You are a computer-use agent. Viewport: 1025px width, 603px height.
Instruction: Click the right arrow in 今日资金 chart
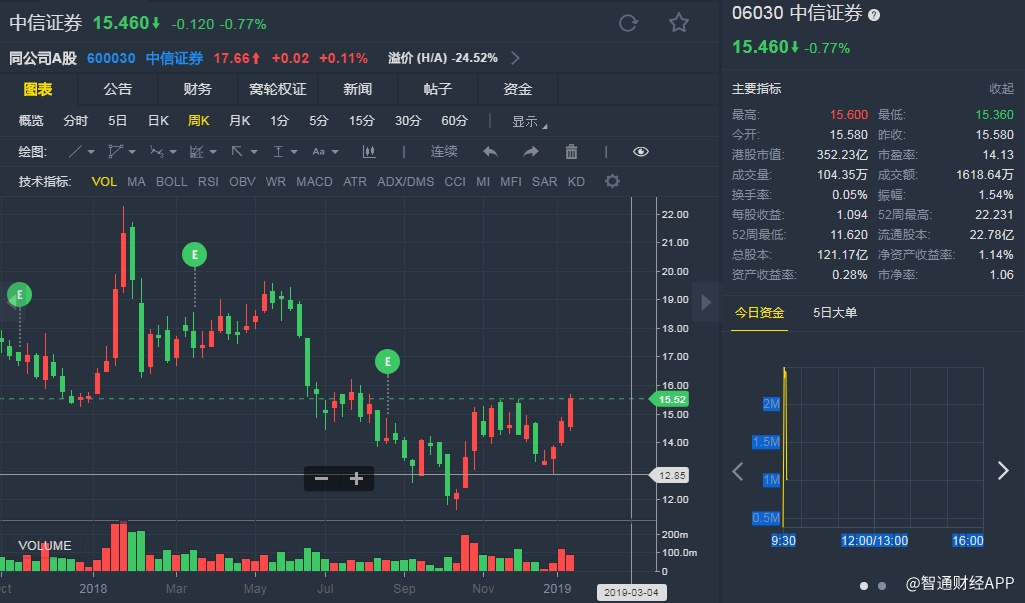tap(1003, 471)
